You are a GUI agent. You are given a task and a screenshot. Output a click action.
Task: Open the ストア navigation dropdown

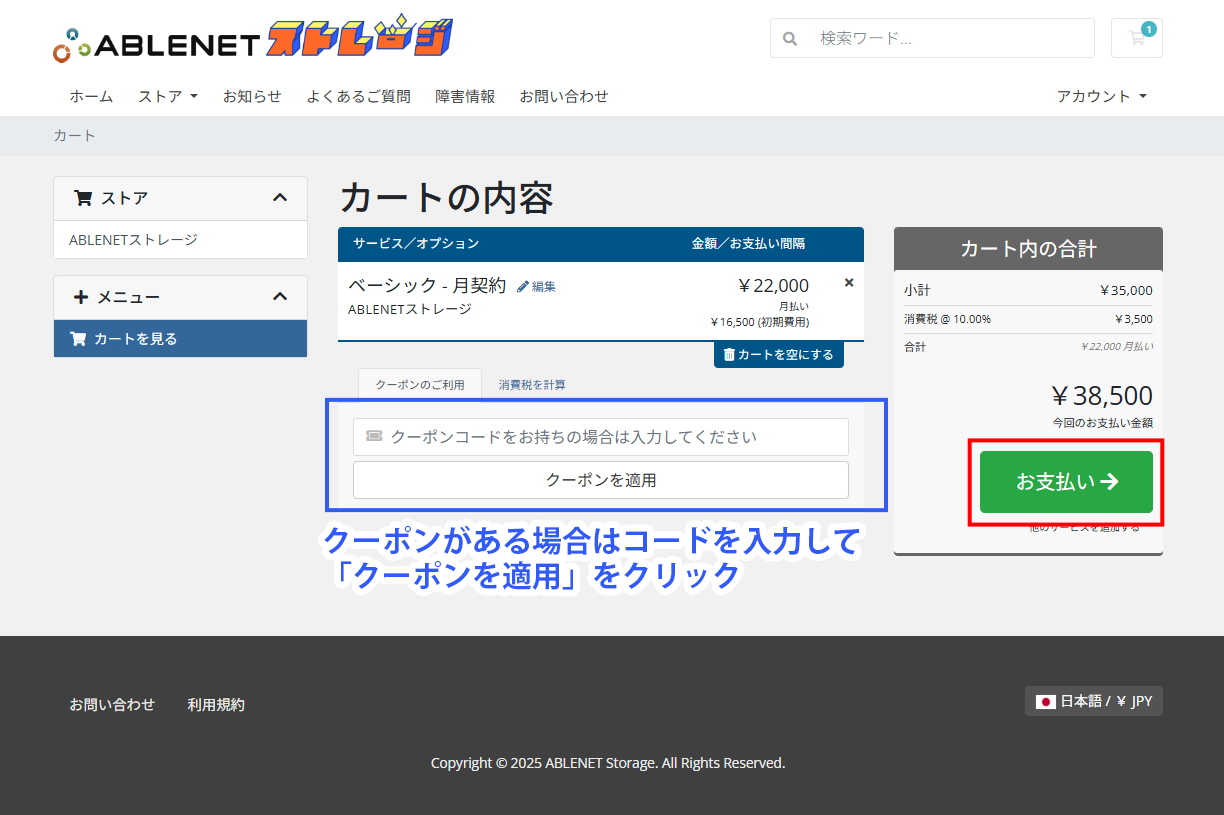(x=167, y=96)
